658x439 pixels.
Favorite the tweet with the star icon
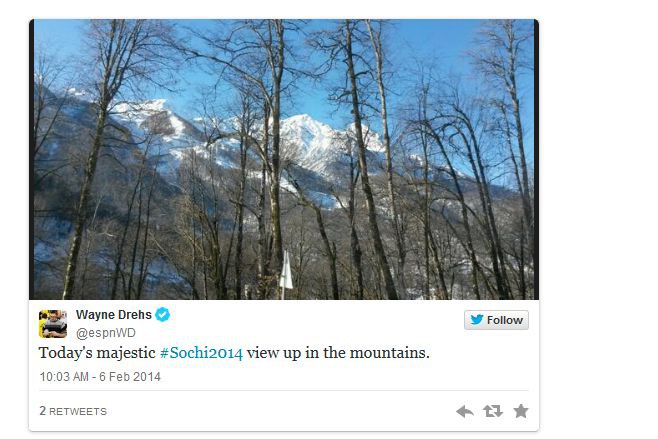[520, 411]
